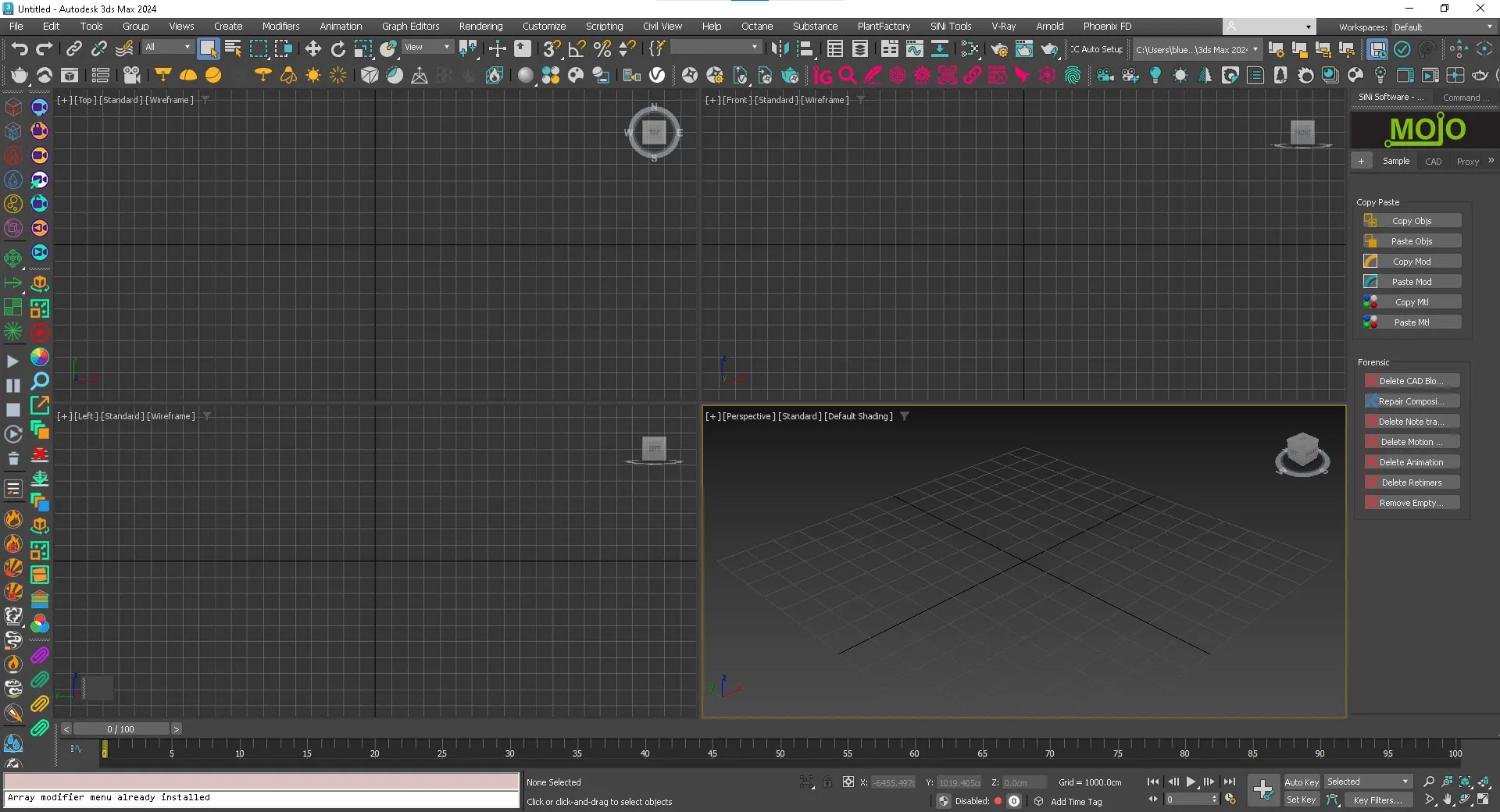
Task: Toggle the selection lock padlock
Action: click(x=827, y=782)
